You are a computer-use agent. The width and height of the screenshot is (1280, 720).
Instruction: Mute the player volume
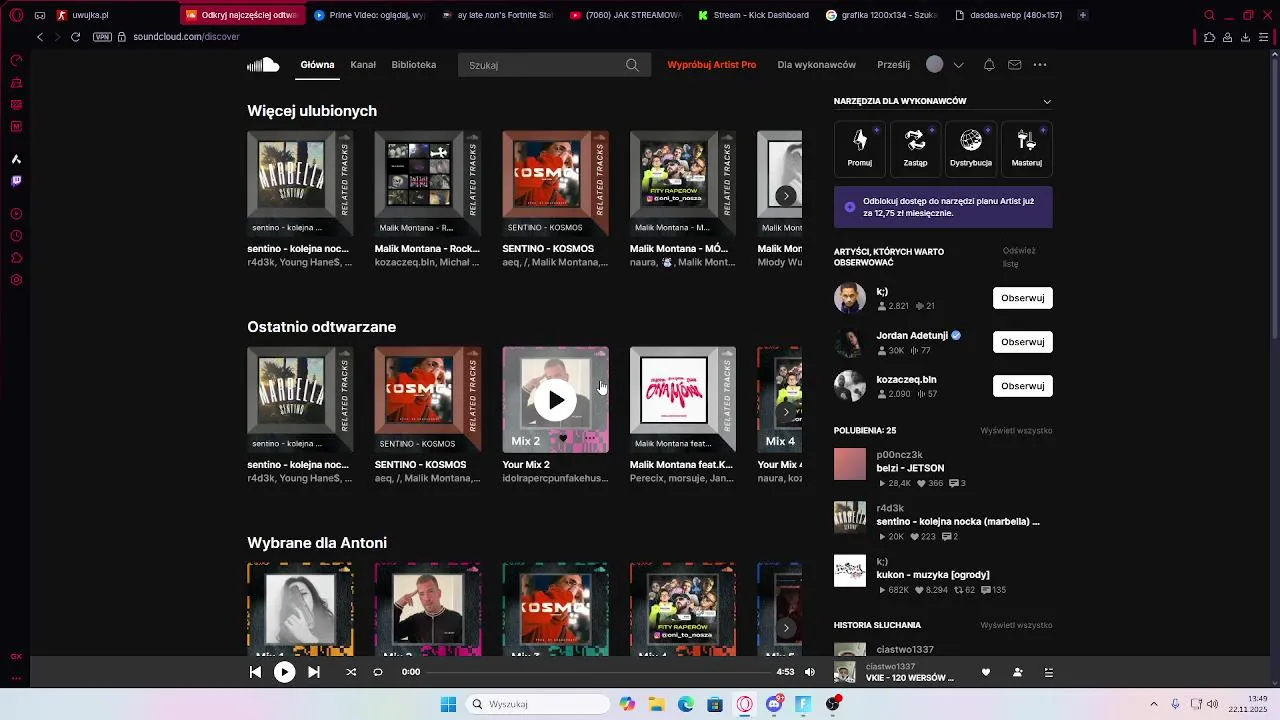point(810,672)
